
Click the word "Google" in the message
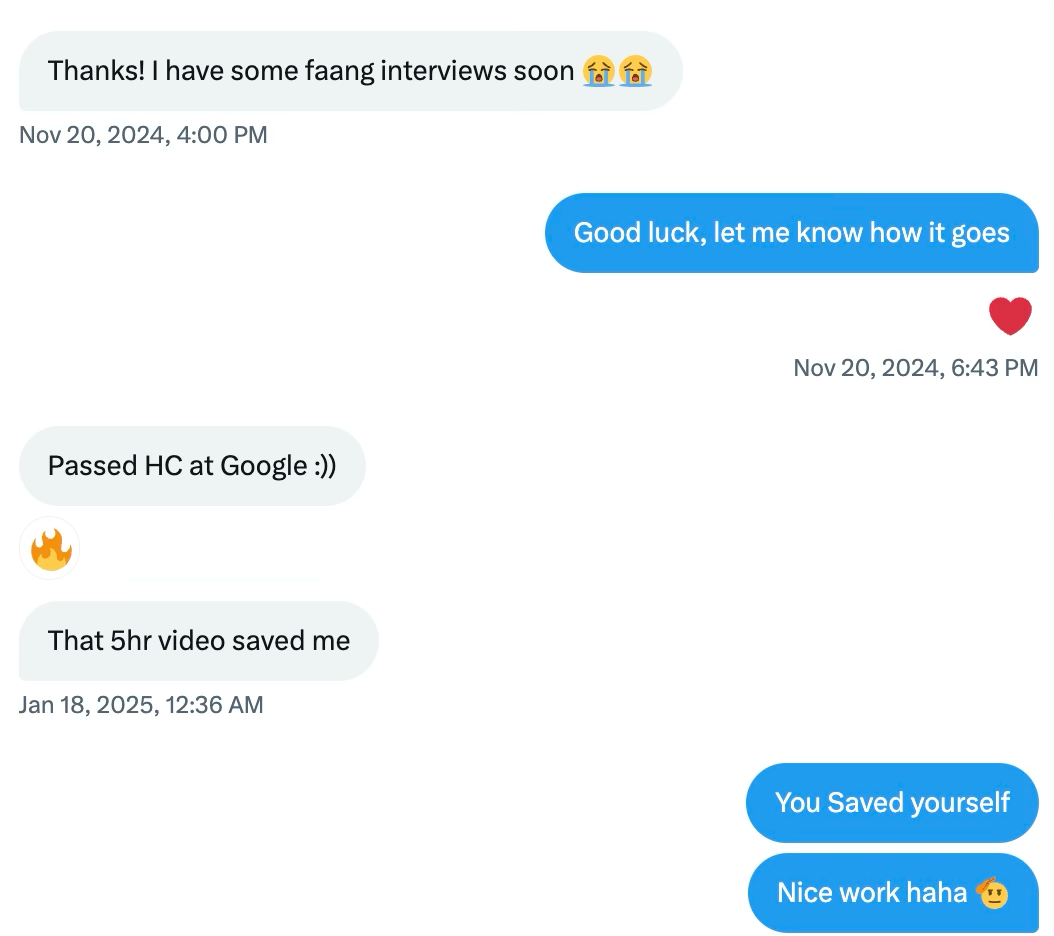263,466
